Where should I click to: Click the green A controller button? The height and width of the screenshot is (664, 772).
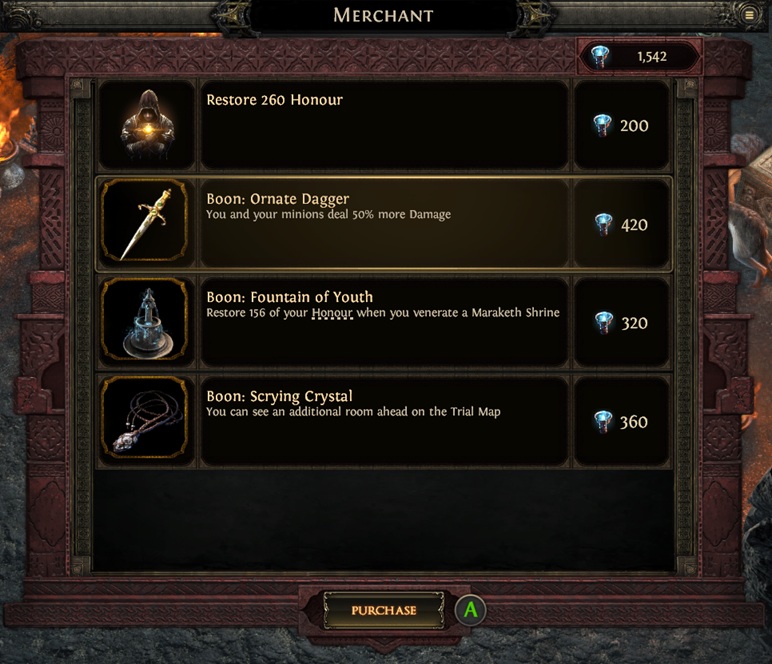click(470, 610)
